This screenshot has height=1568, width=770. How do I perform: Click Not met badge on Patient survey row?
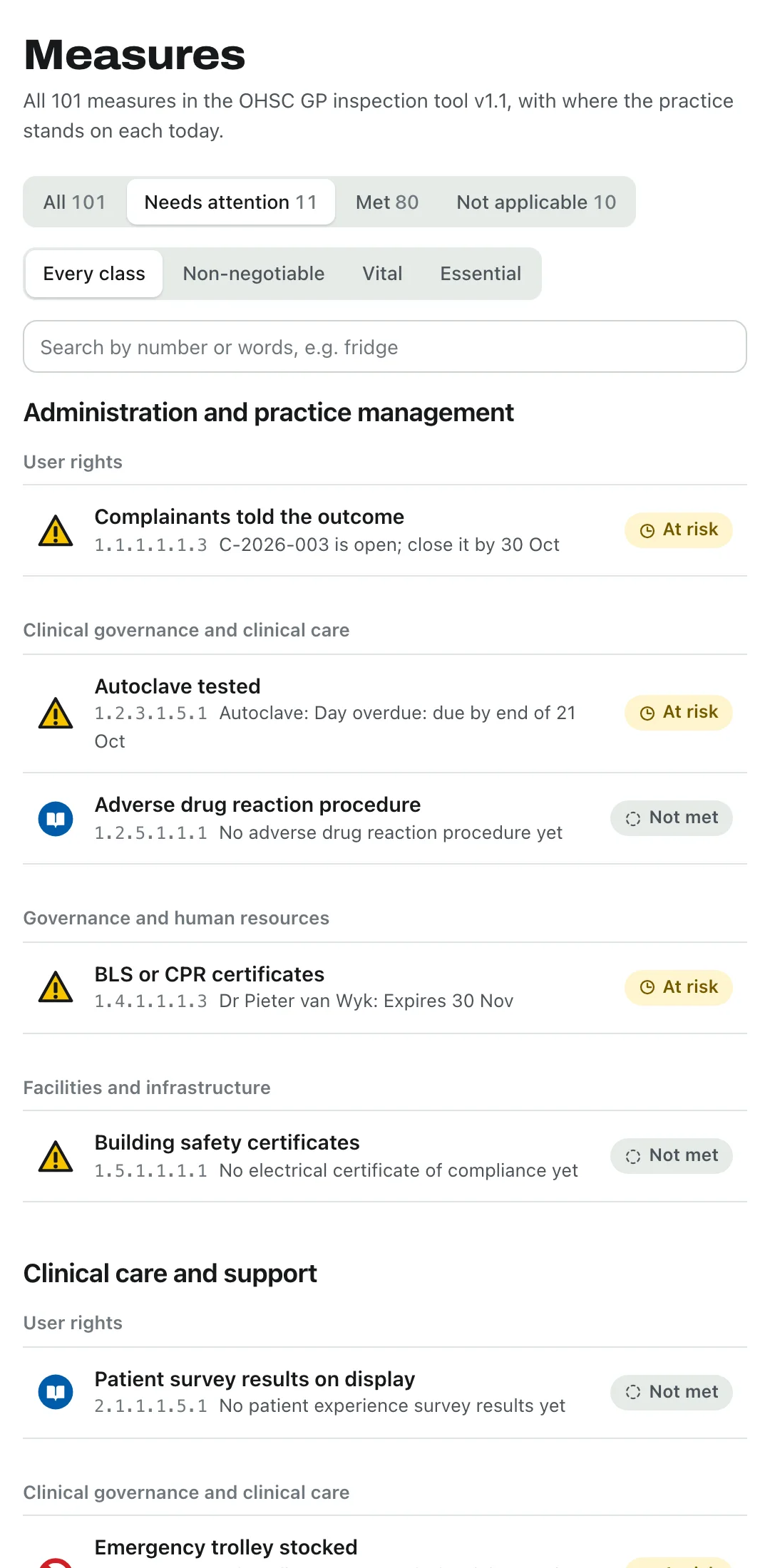coord(672,1392)
